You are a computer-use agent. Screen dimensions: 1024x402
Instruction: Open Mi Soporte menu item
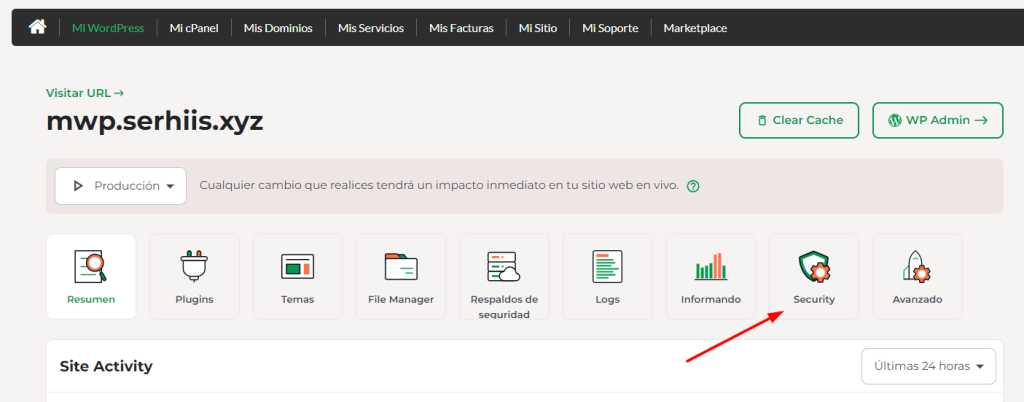tap(610, 28)
